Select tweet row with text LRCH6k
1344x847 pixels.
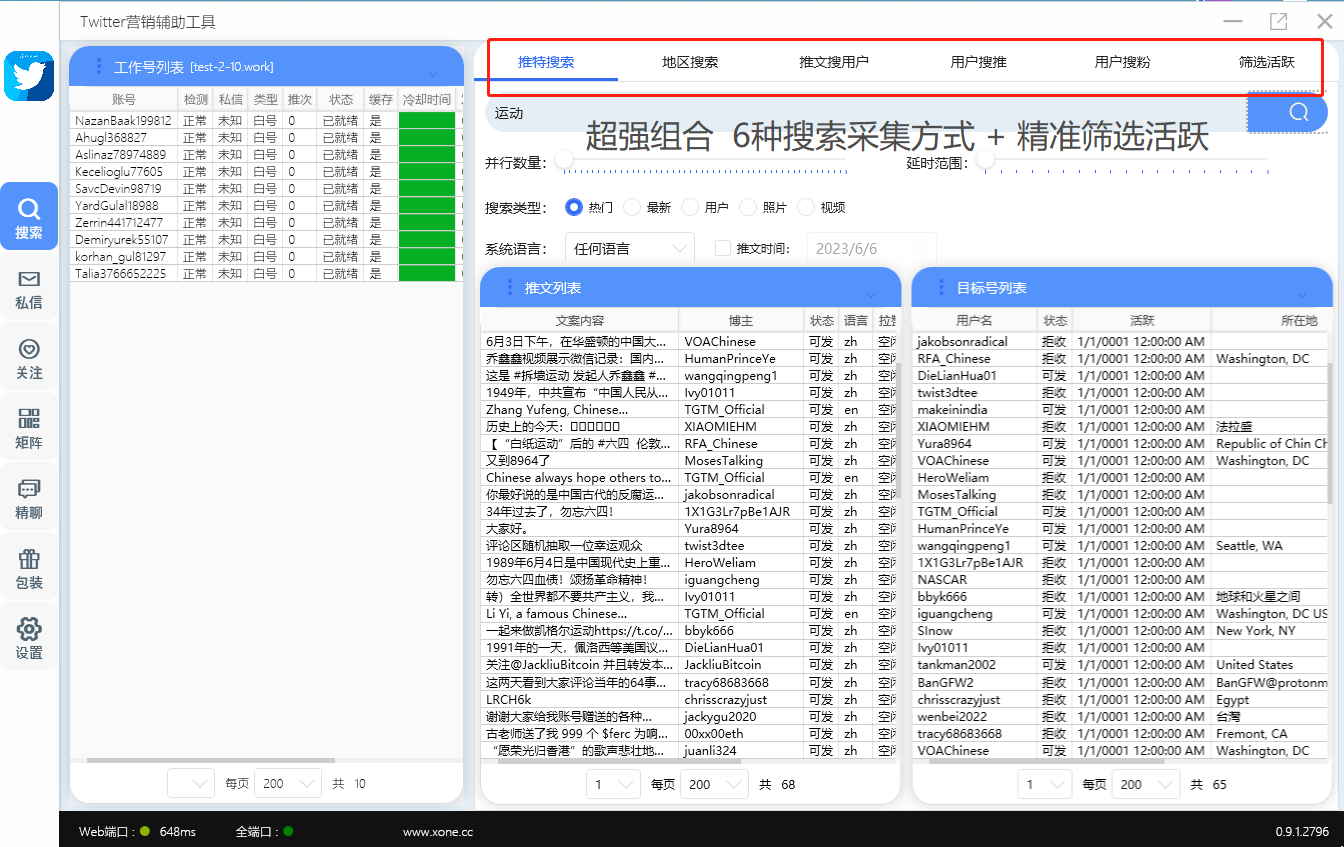click(690, 699)
